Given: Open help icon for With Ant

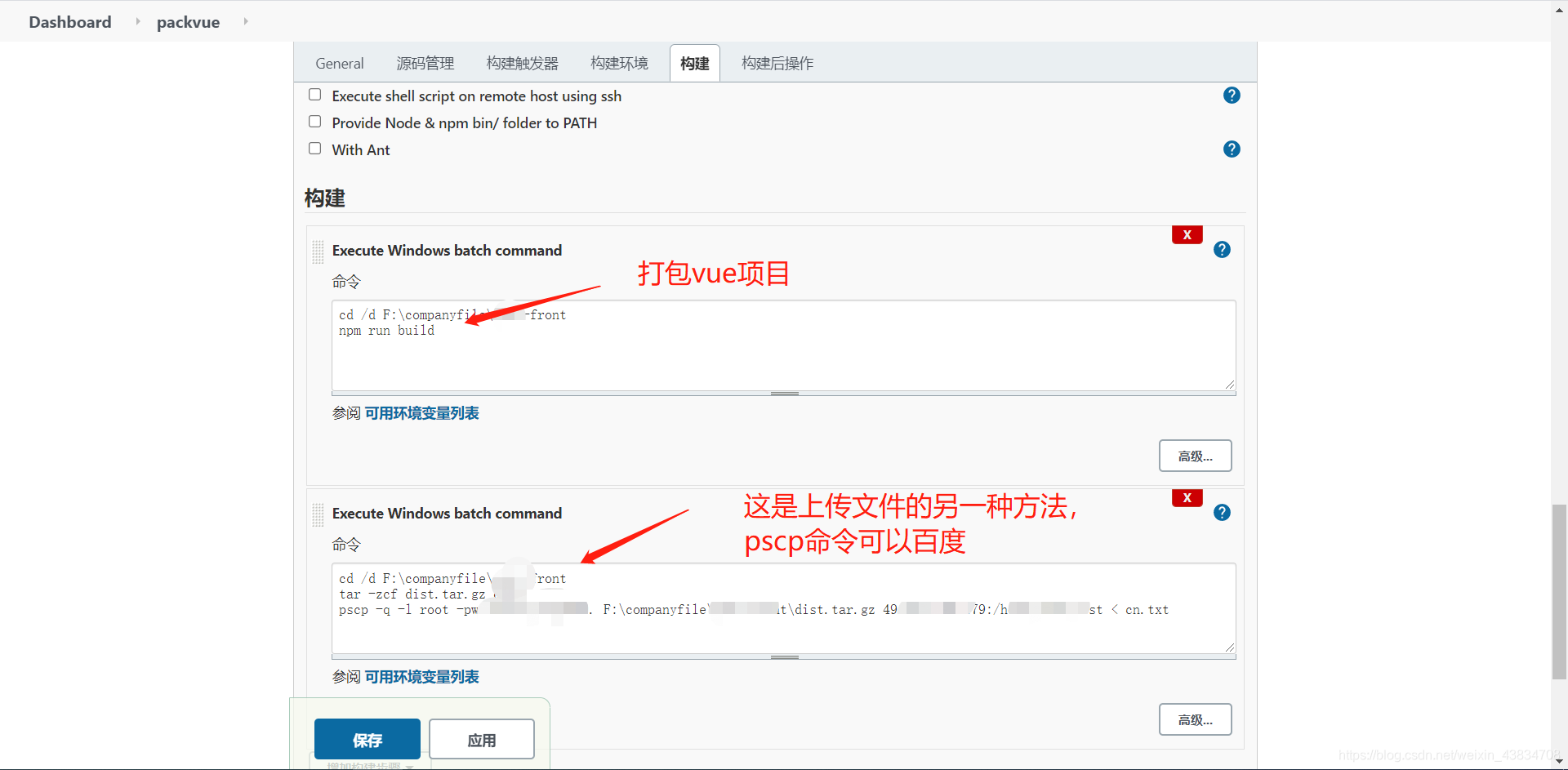Looking at the screenshot, I should coord(1232,149).
